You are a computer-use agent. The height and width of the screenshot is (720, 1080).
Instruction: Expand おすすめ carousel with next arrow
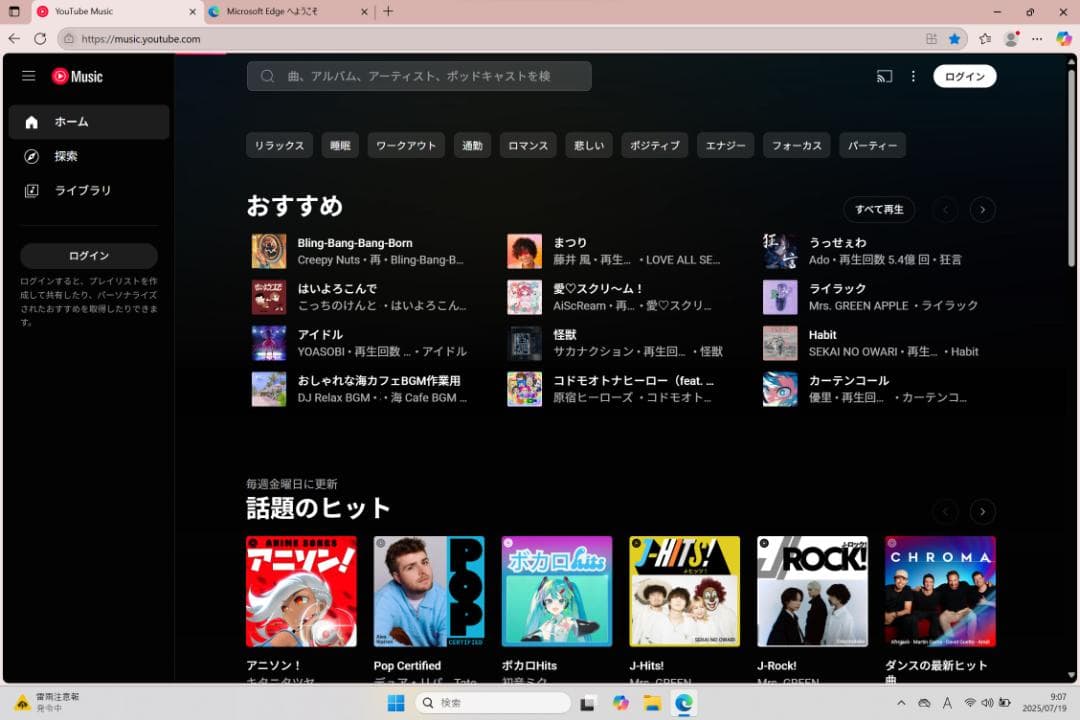(x=983, y=209)
